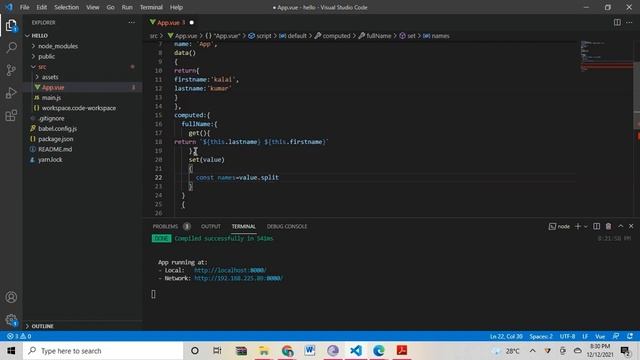Image resolution: width=640 pixels, height=360 pixels.
Task: Split the terminal panel
Action: click(x=596, y=226)
